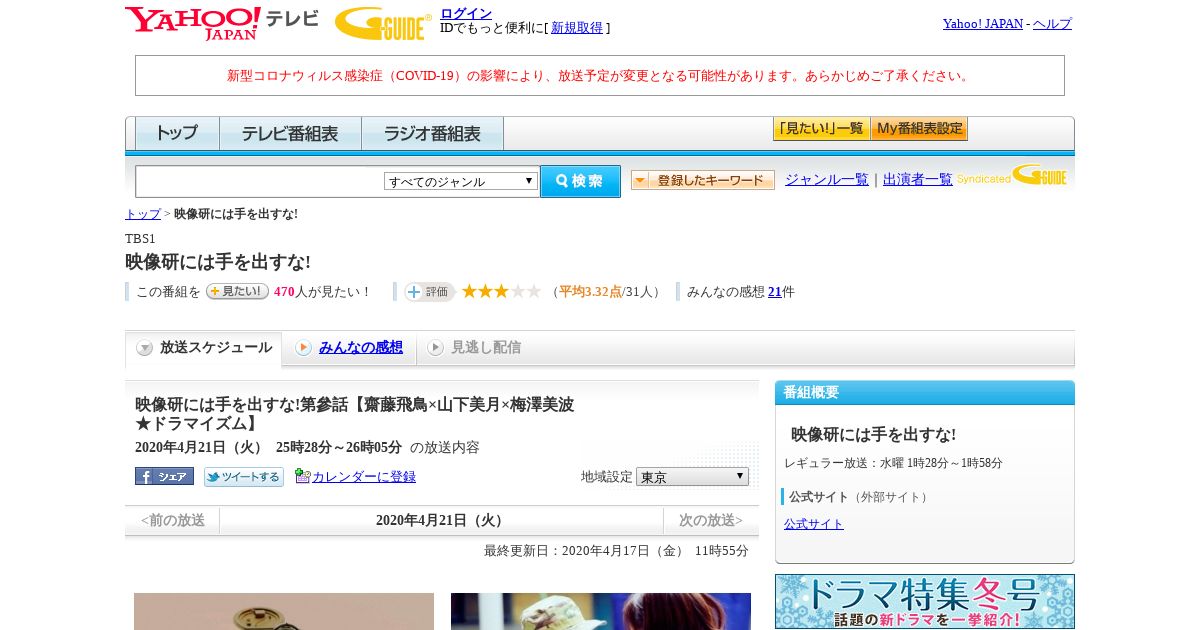This screenshot has width=1200, height=630.
Task: Open the G-GUIDE logo beside the Yahoo logo
Action: (383, 23)
